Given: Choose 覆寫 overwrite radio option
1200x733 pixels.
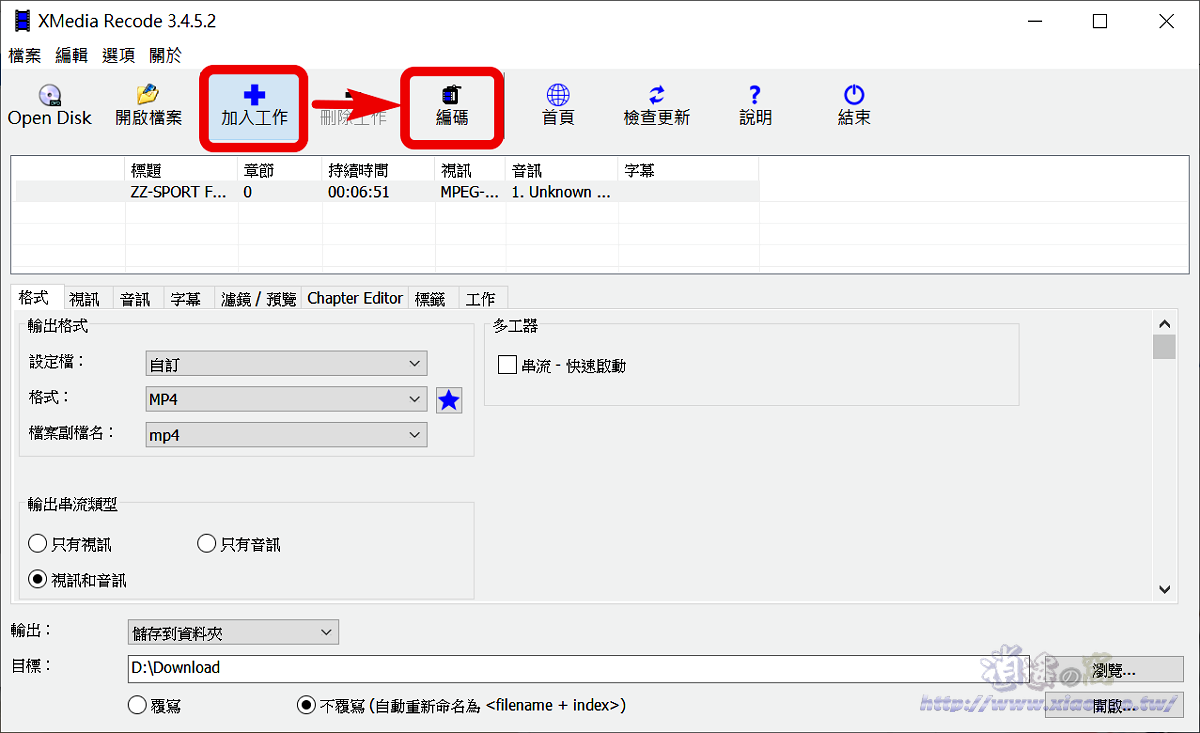Looking at the screenshot, I should coord(138,705).
